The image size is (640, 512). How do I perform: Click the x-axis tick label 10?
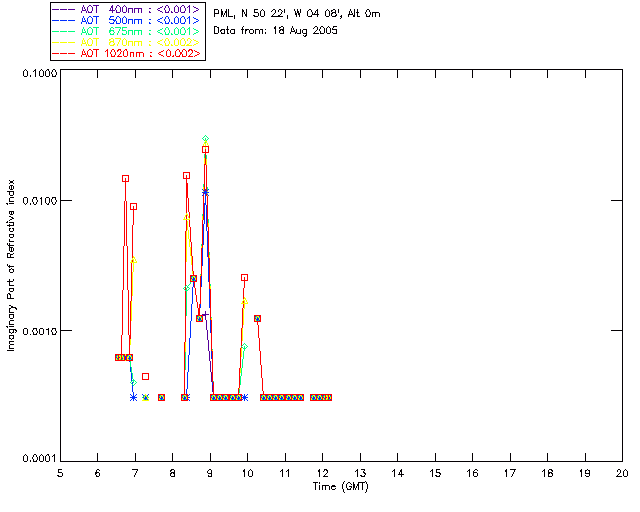(x=247, y=473)
